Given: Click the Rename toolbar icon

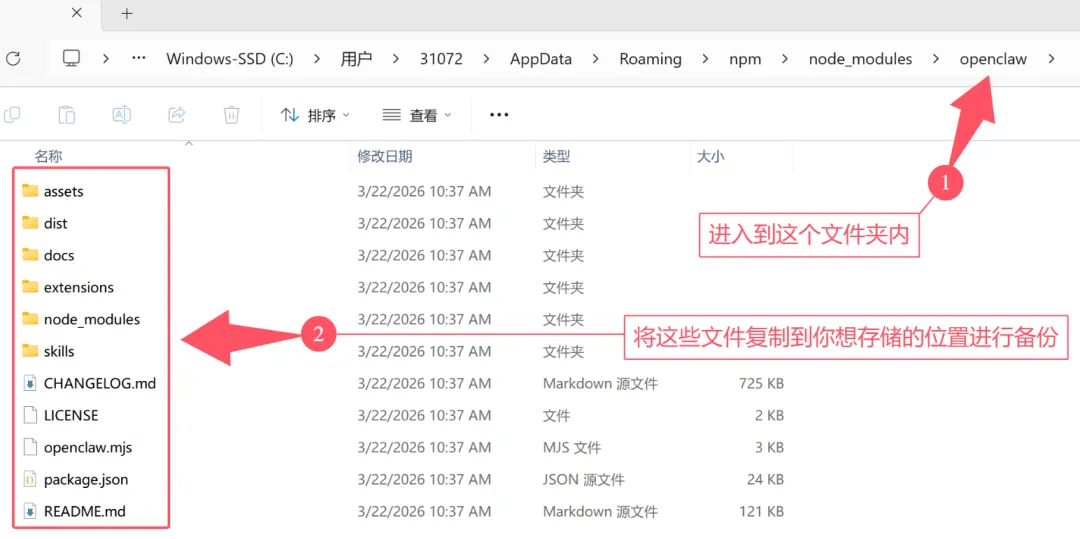Looking at the screenshot, I should pos(122,114).
